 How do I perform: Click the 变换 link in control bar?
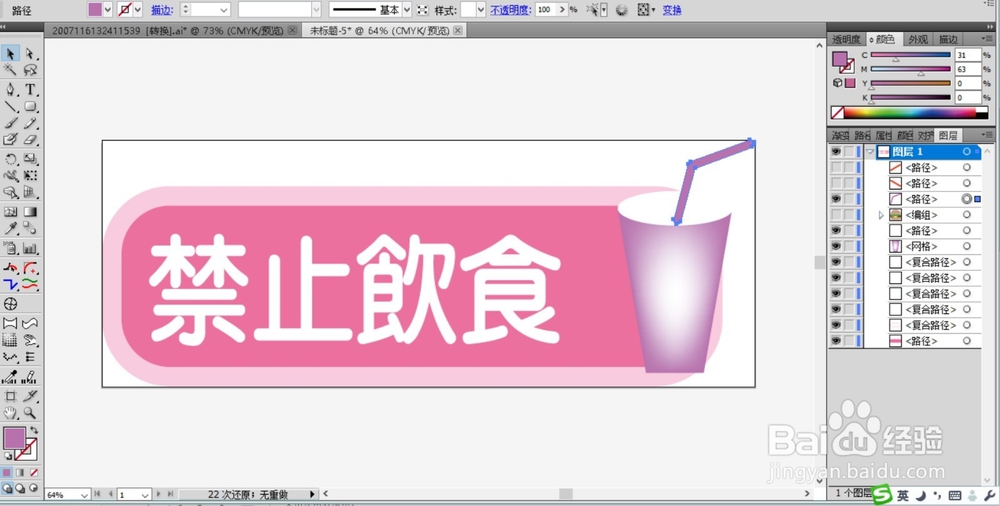672,10
